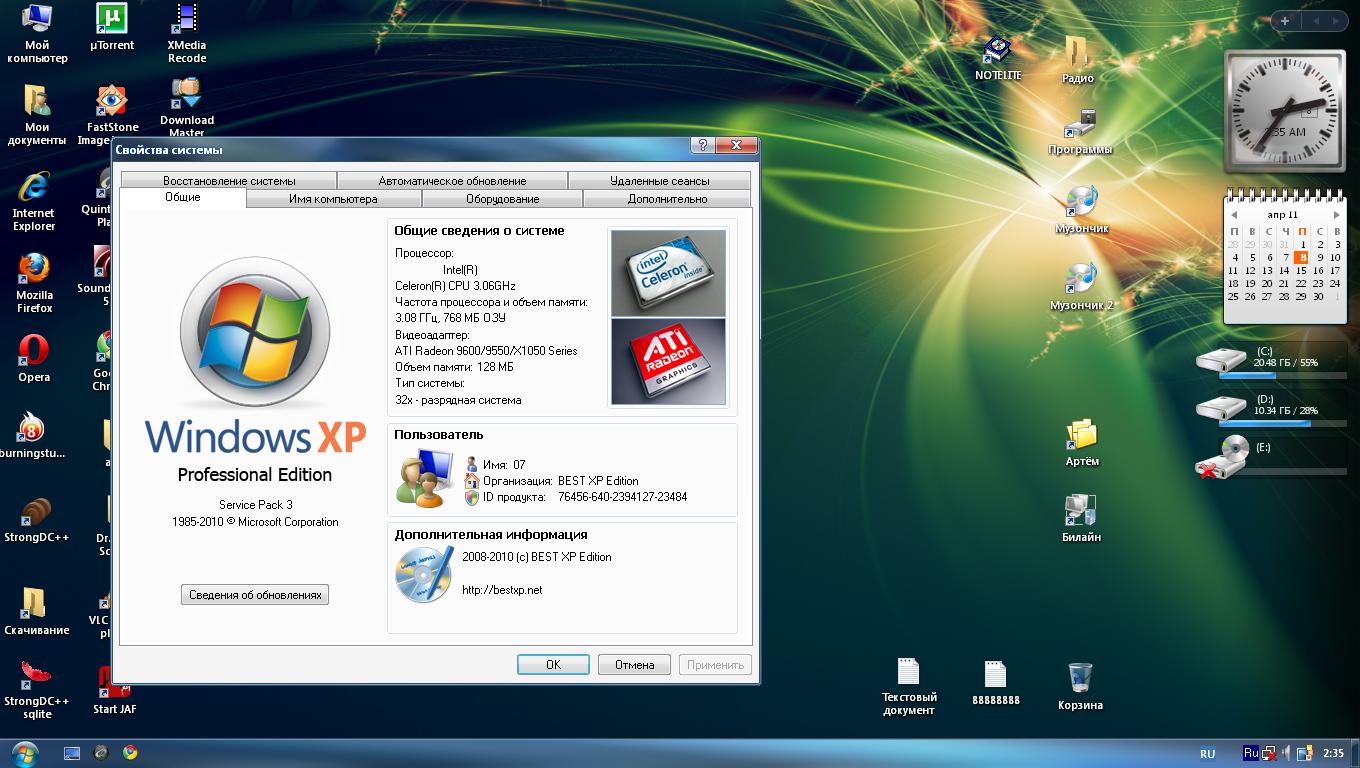Open the Текстовый документ file
Viewport: 1360px width, 768px height.
(x=909, y=687)
